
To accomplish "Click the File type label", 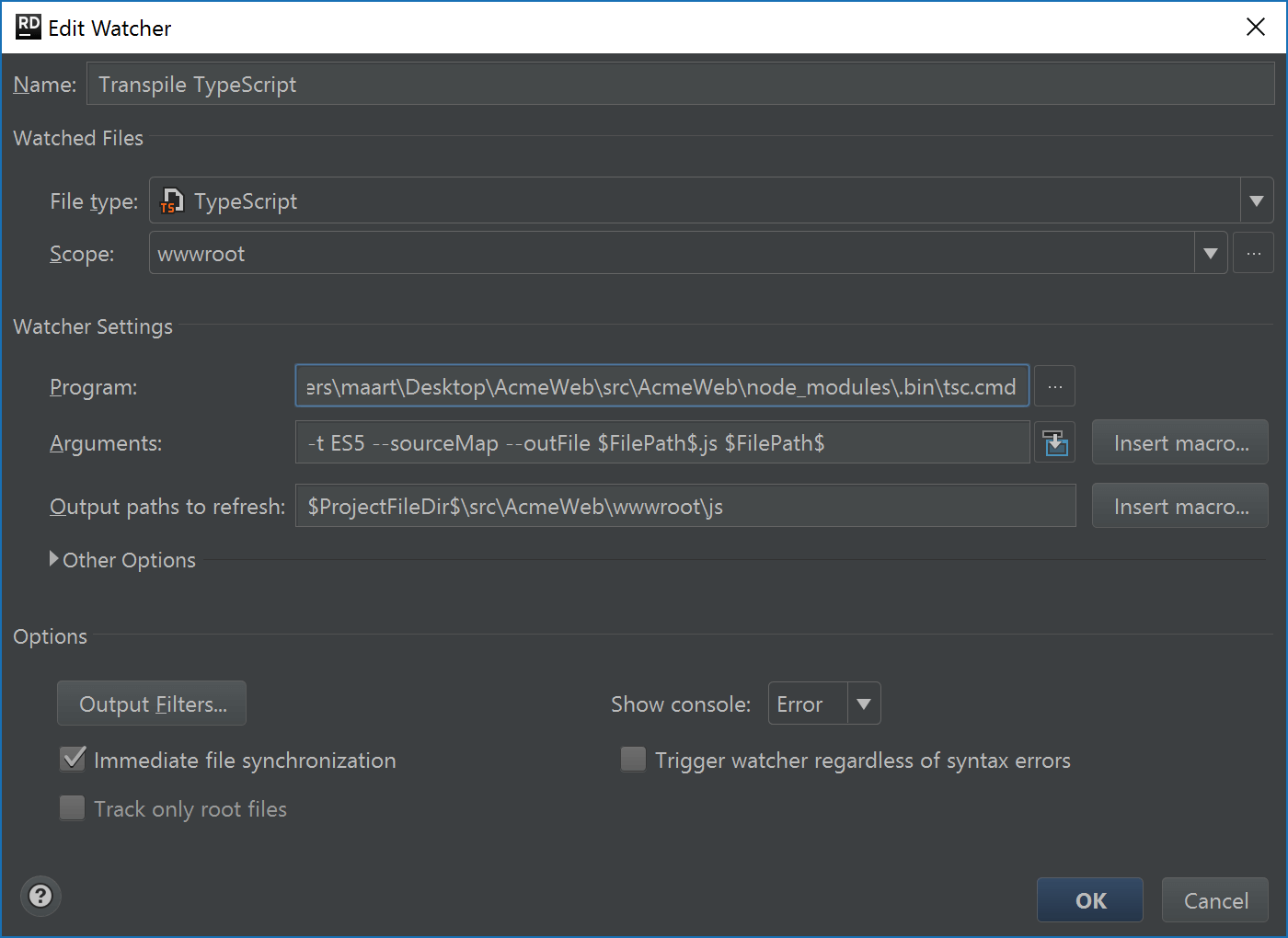I will 94,201.
